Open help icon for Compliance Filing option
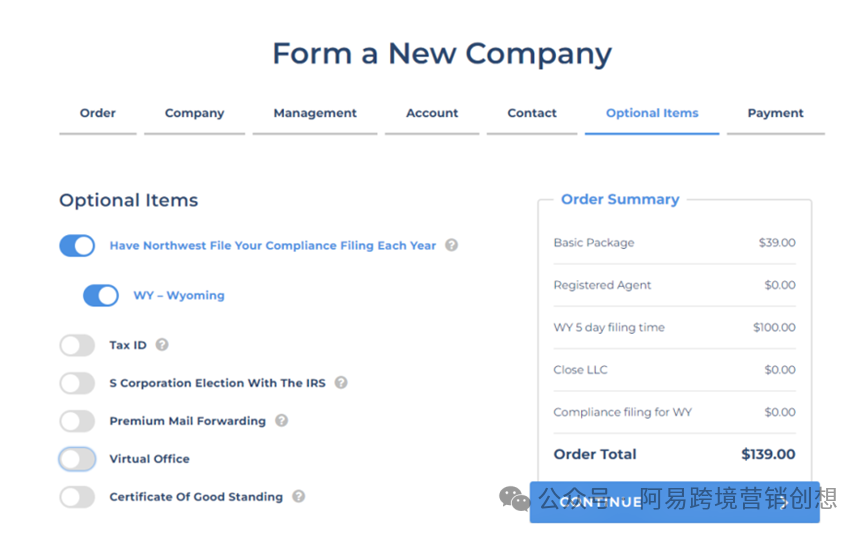 (x=451, y=245)
